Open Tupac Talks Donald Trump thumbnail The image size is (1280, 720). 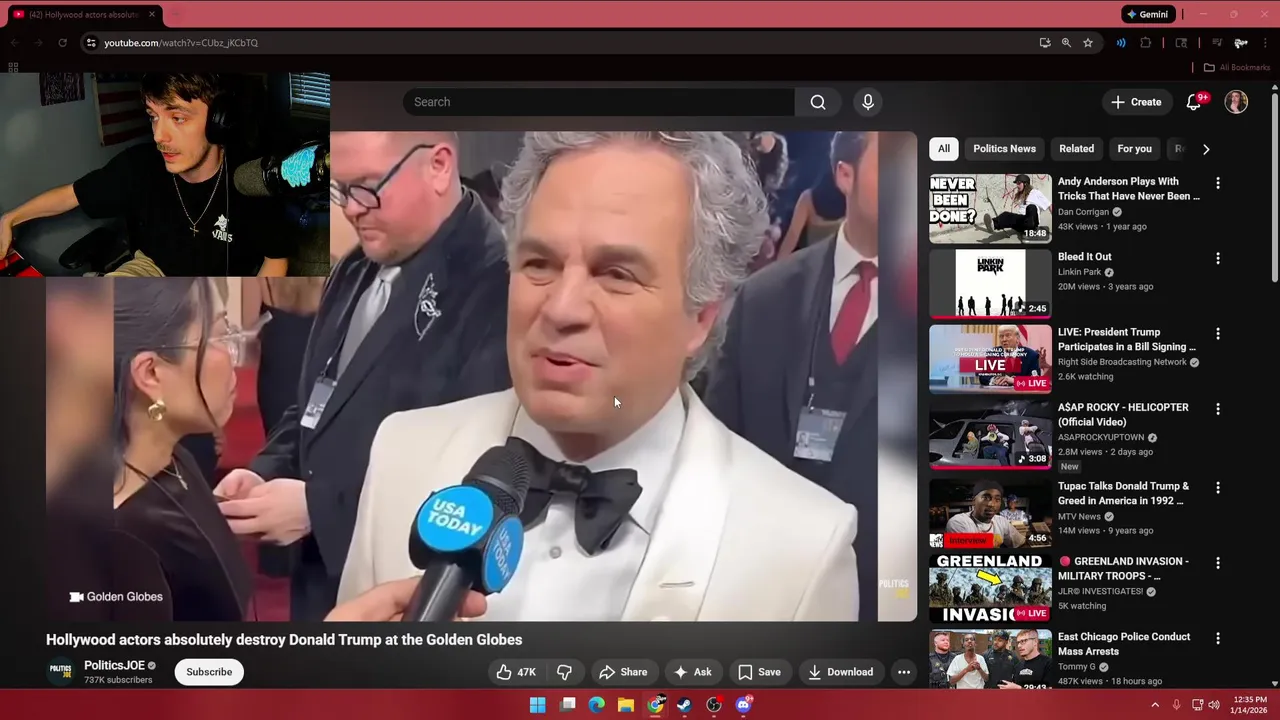pos(990,512)
